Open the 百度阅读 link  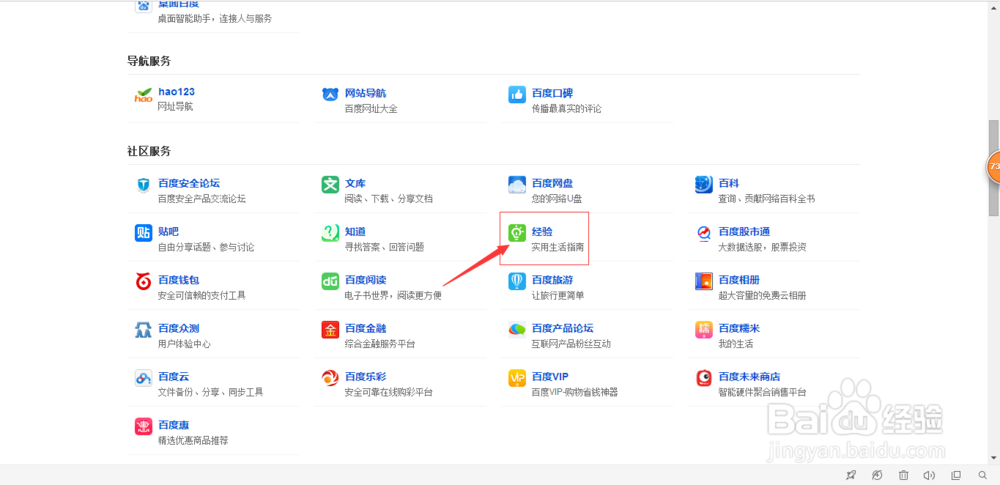point(365,280)
